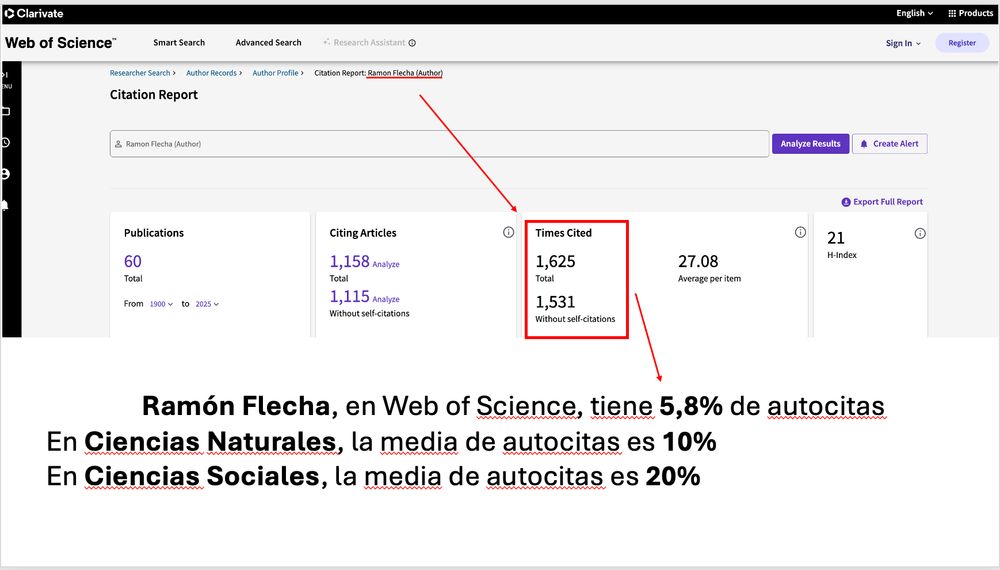Click the 27.08 average per item value
This screenshot has width=1000, height=570.
point(698,261)
